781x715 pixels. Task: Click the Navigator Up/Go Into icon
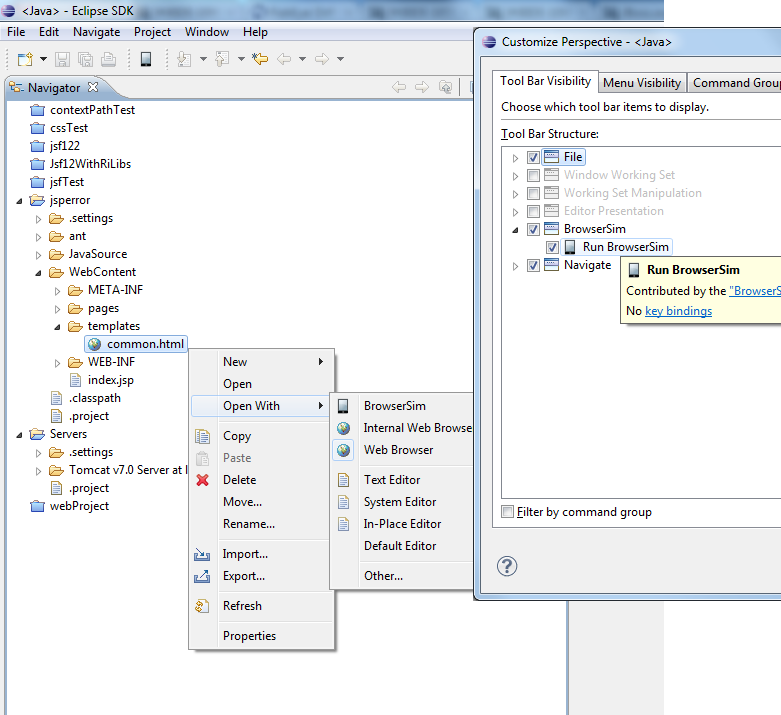click(445, 88)
